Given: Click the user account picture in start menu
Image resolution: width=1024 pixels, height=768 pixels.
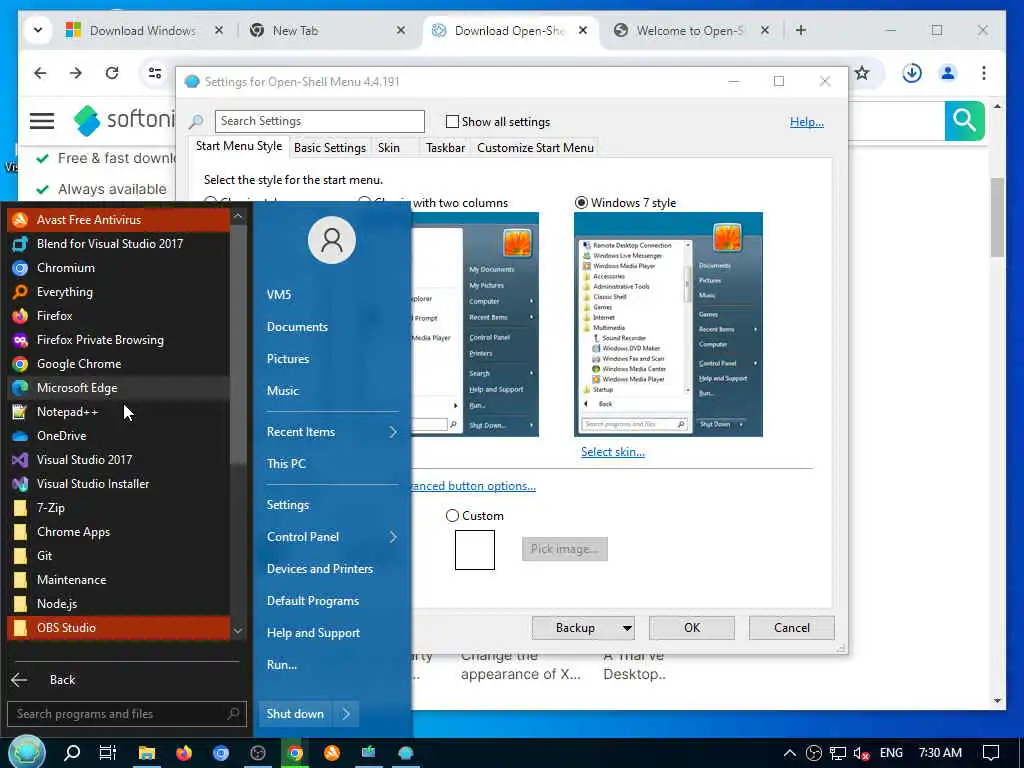Looking at the screenshot, I should click(x=332, y=240).
